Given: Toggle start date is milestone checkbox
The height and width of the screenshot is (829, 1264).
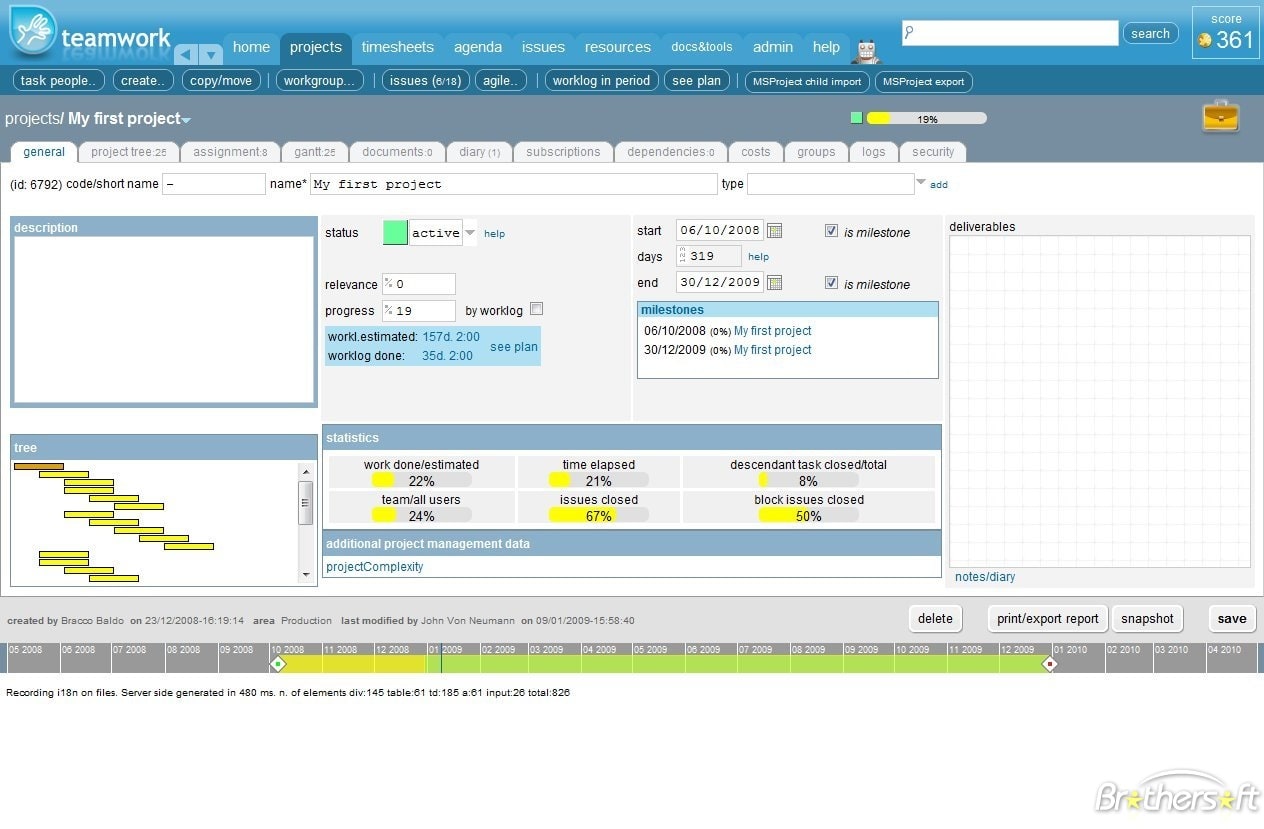Looking at the screenshot, I should pyautogui.click(x=831, y=231).
